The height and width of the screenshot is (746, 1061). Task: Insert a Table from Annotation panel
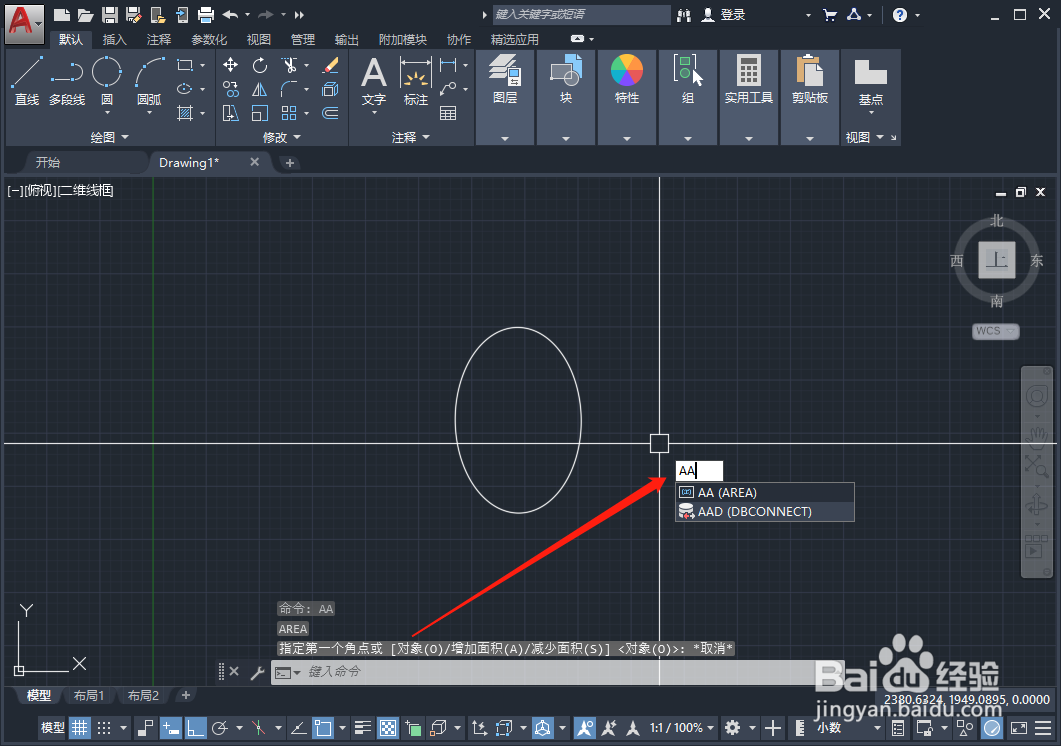click(448, 113)
